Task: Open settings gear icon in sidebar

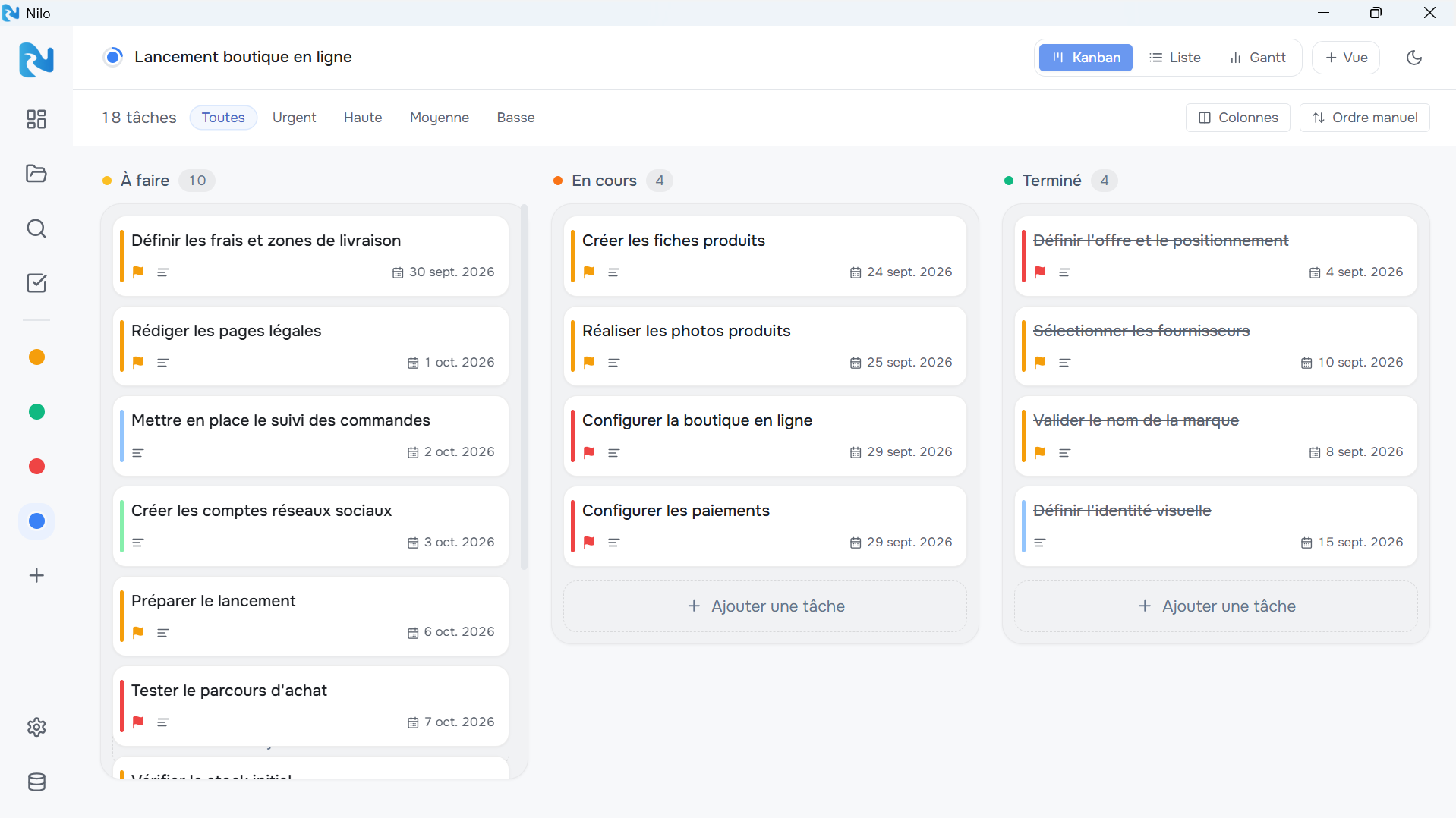Action: (36, 728)
